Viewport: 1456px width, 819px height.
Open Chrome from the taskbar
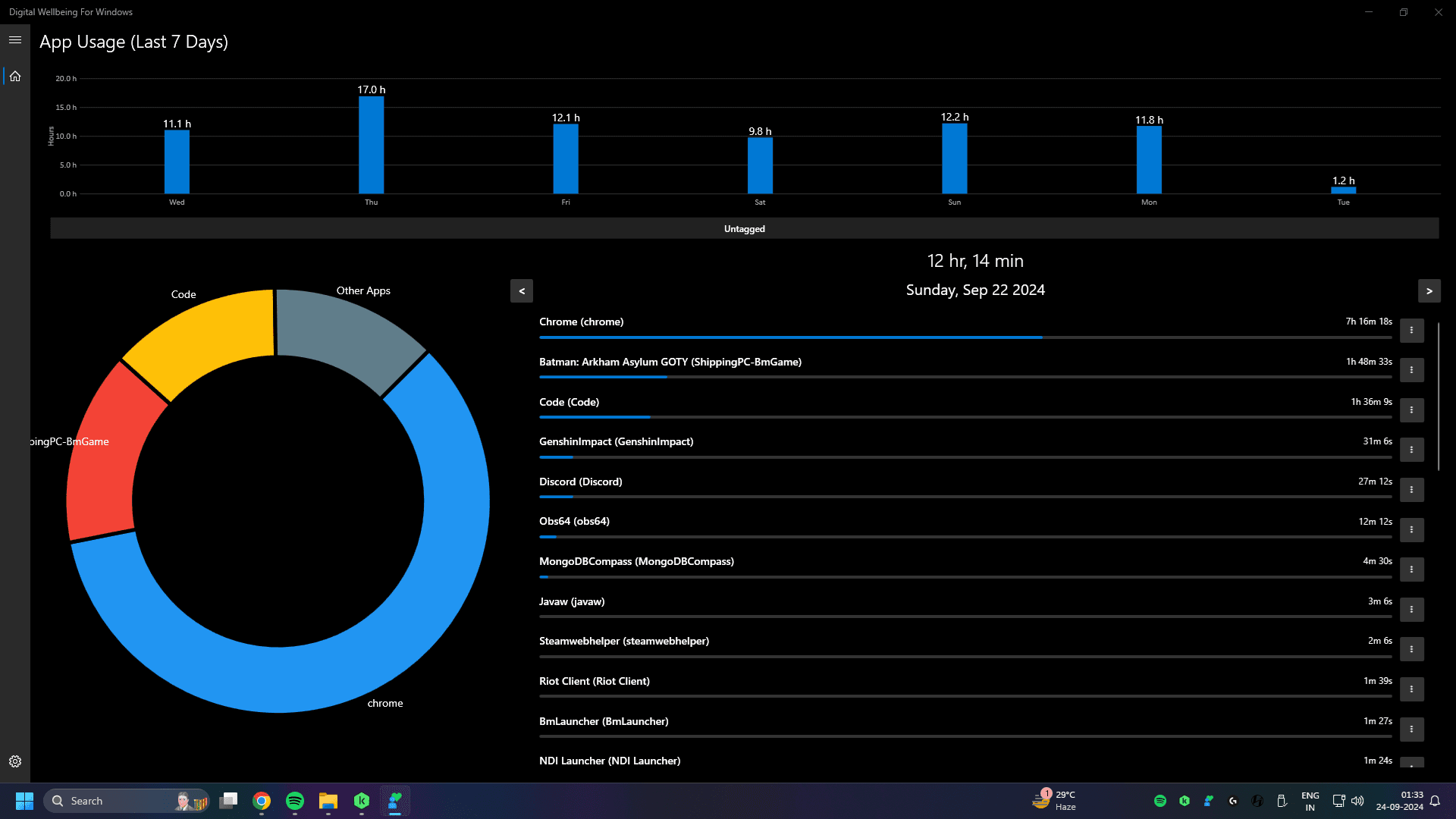(x=262, y=801)
